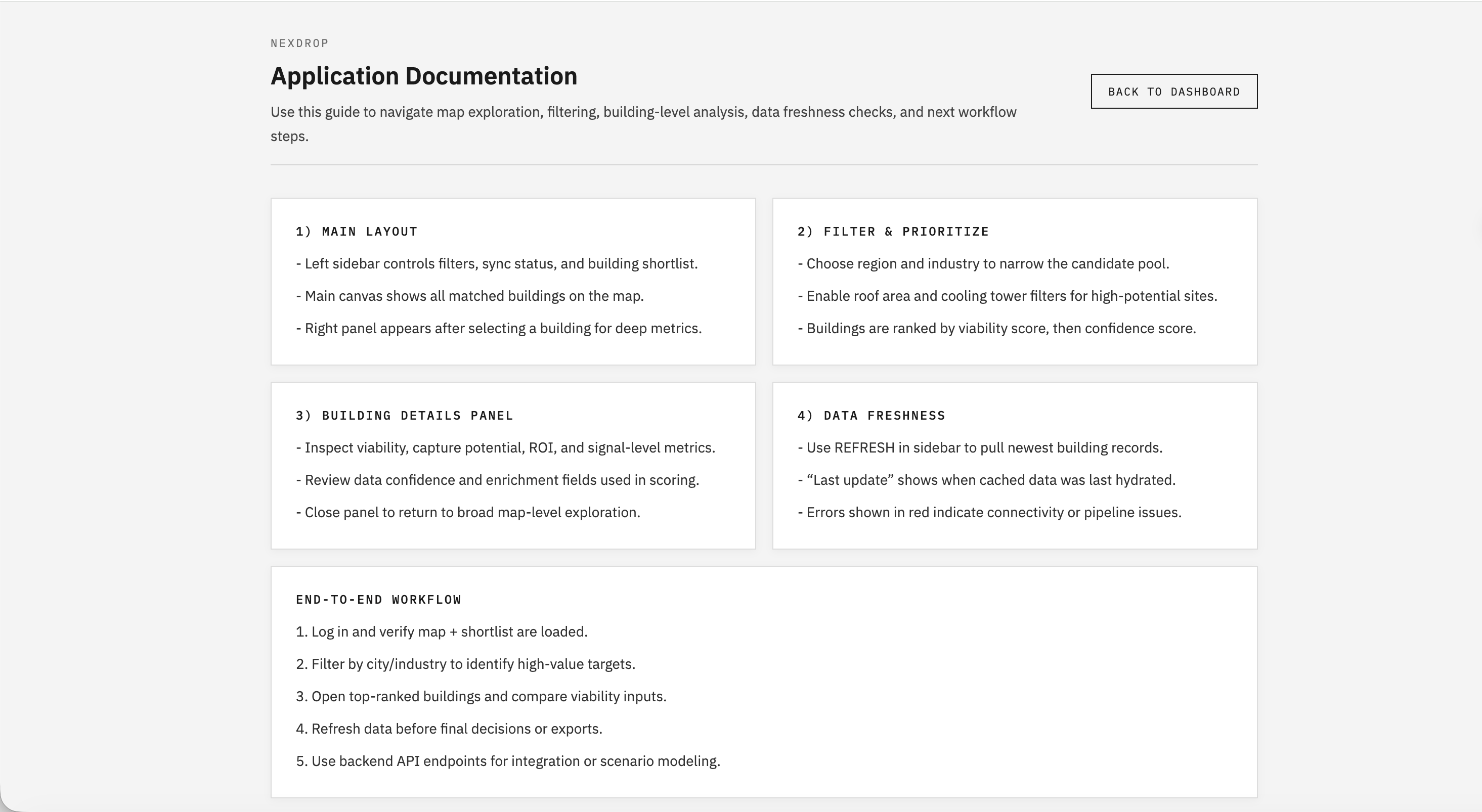Click the left sidebar controls filters line

click(x=497, y=264)
